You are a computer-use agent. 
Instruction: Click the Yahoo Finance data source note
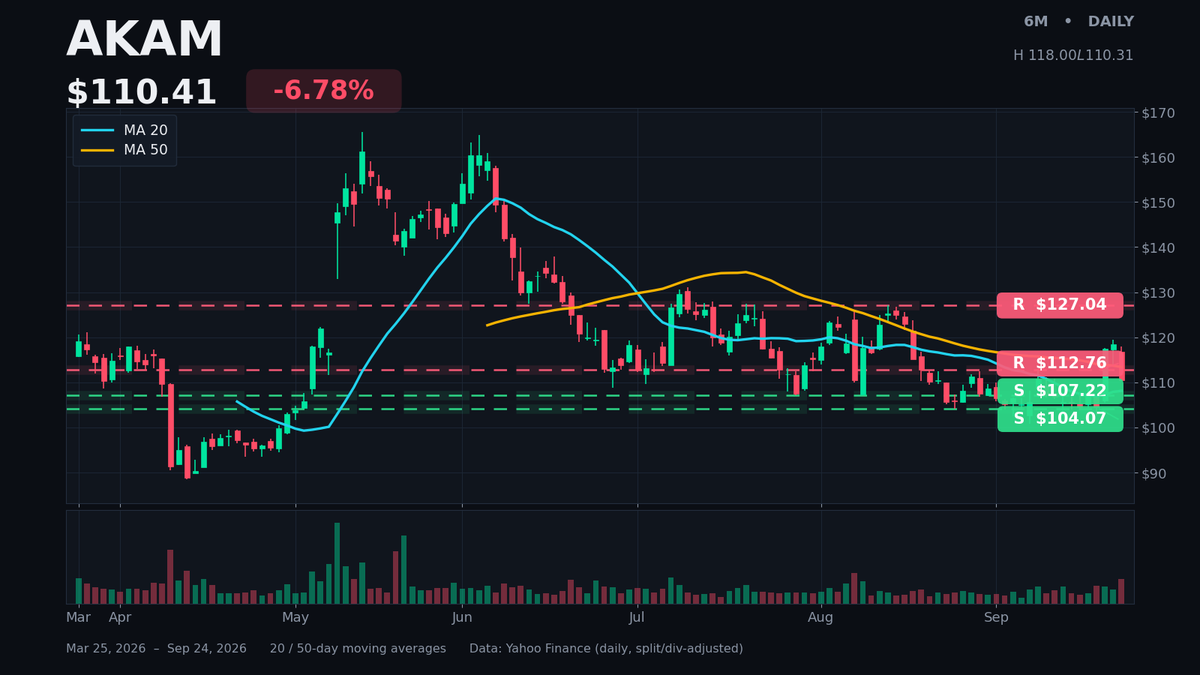(606, 649)
